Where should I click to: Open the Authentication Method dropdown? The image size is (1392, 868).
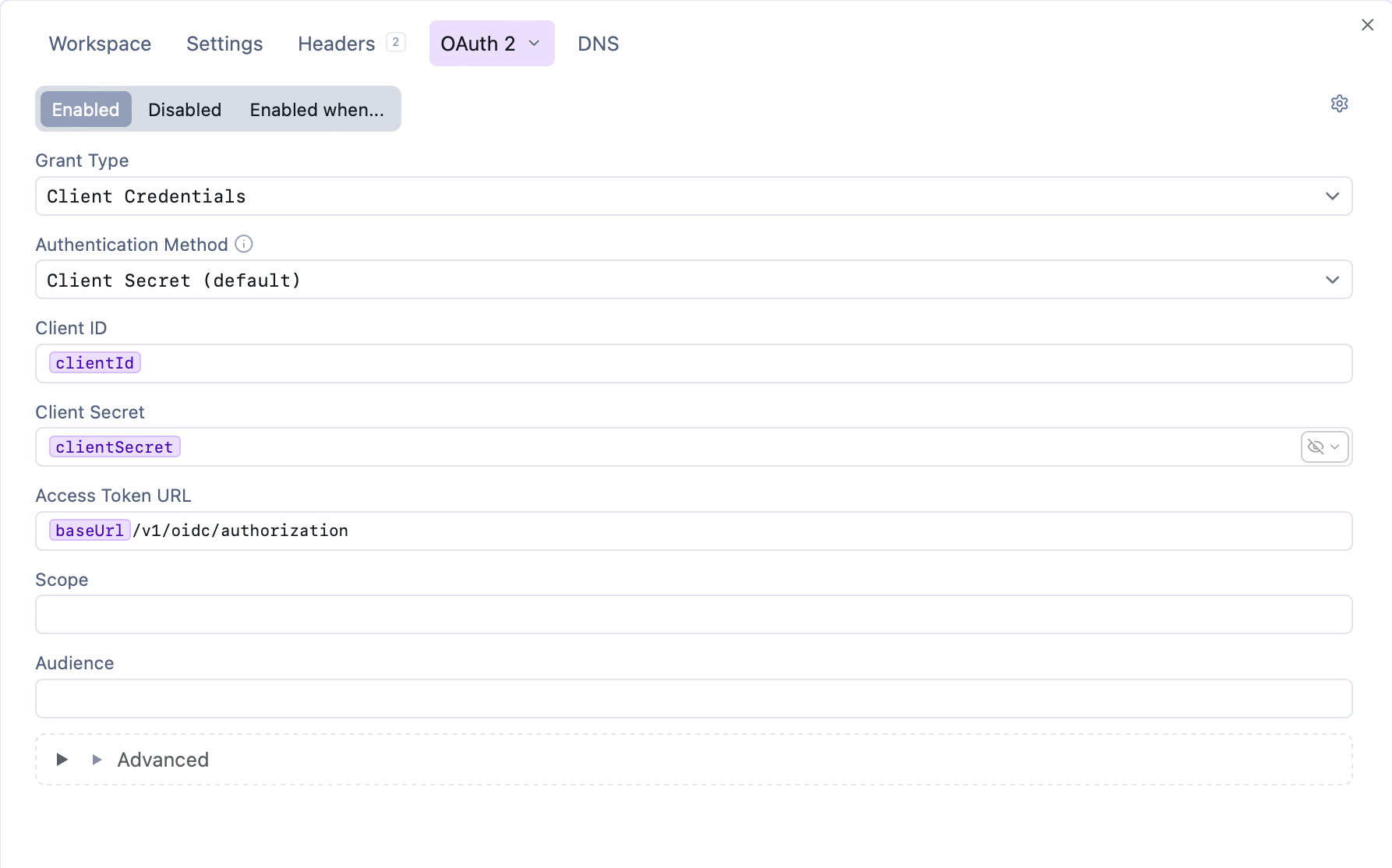pos(694,280)
